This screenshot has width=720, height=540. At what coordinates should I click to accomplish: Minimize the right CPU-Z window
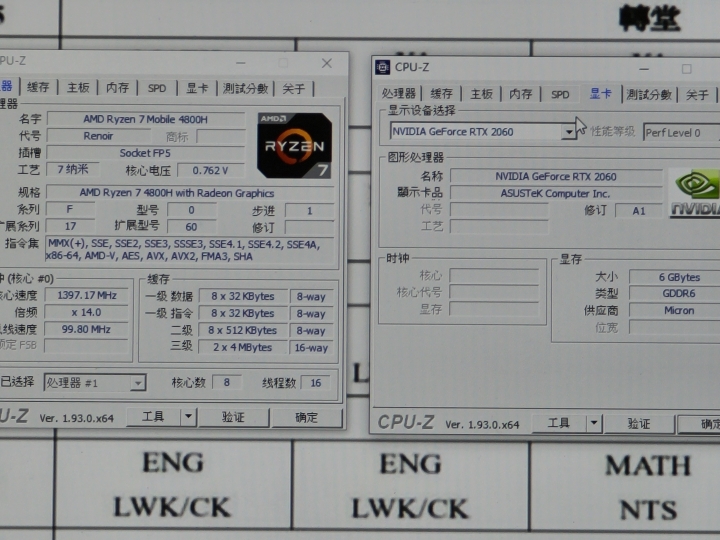pos(644,69)
